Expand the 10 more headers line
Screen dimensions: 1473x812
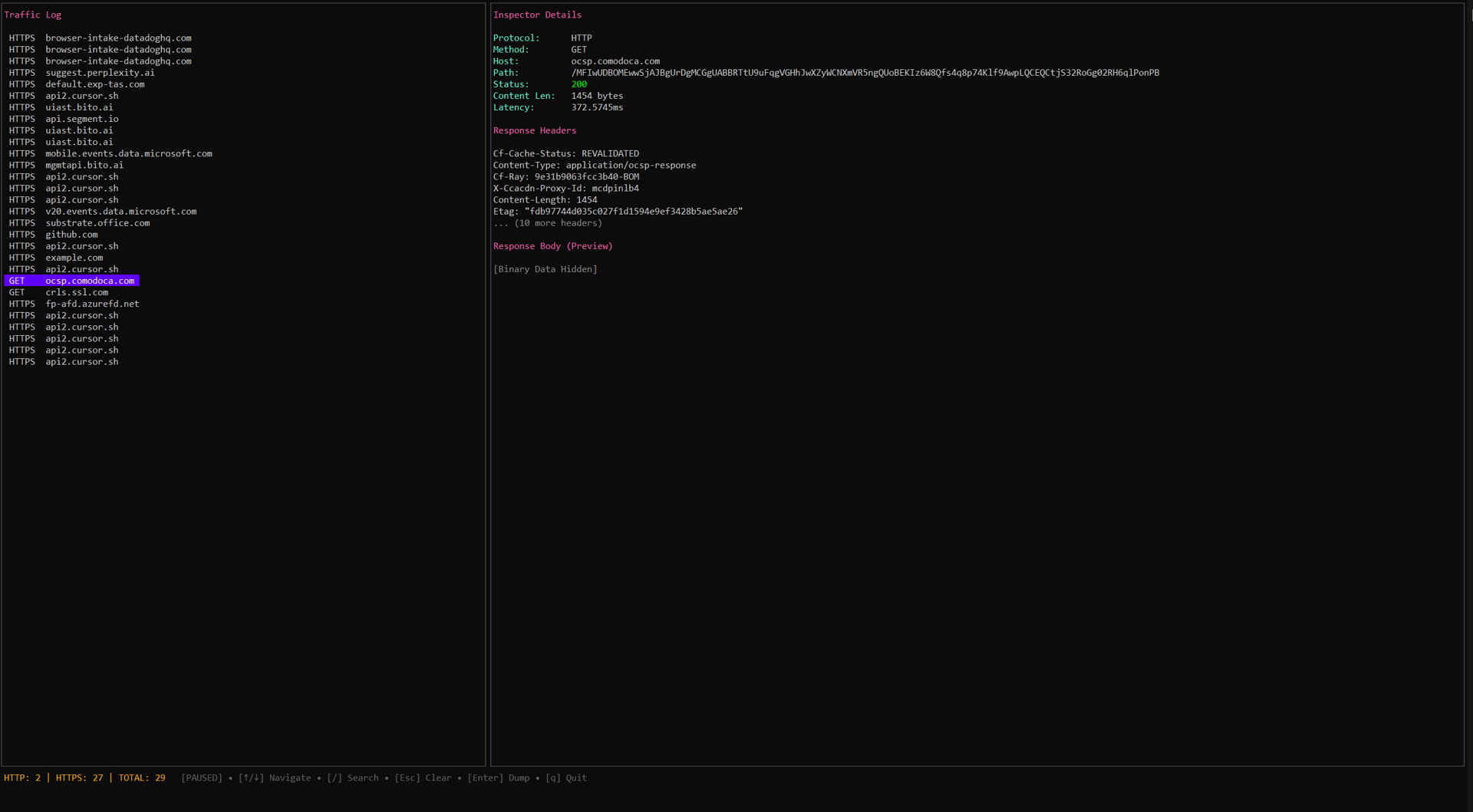[547, 222]
